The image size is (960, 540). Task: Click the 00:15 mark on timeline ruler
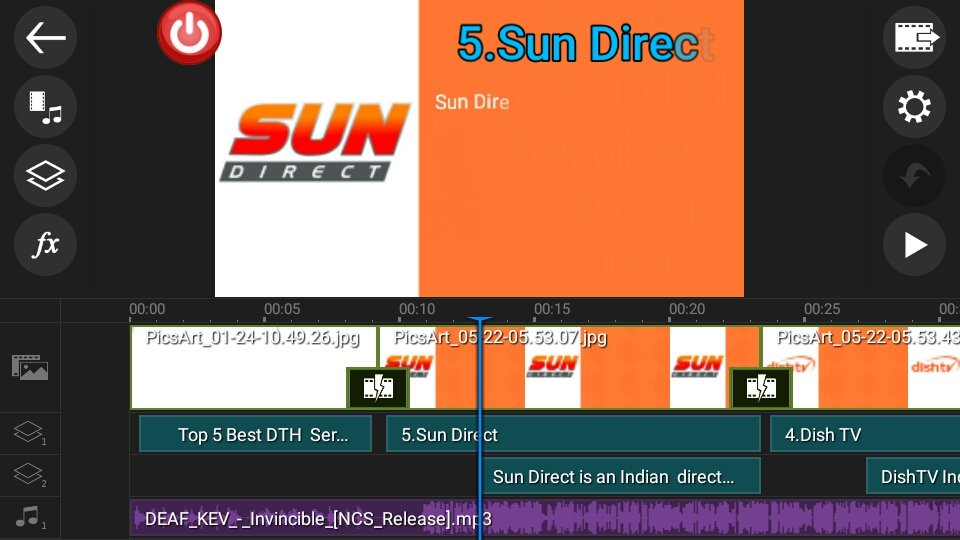(552, 309)
